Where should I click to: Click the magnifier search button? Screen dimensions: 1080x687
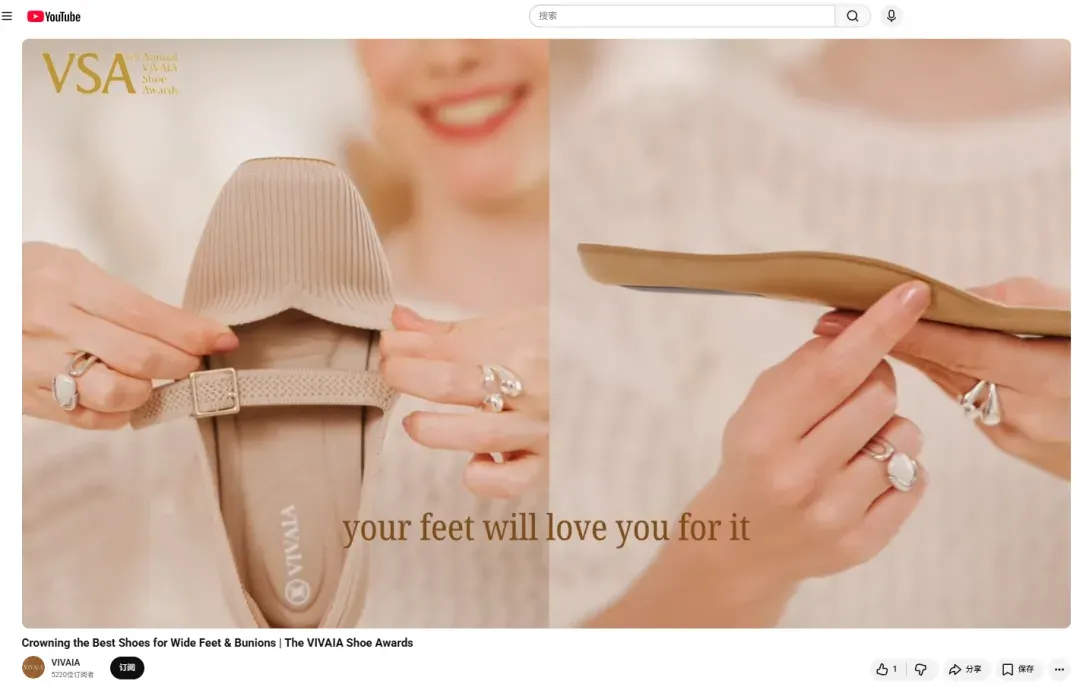[x=853, y=16]
